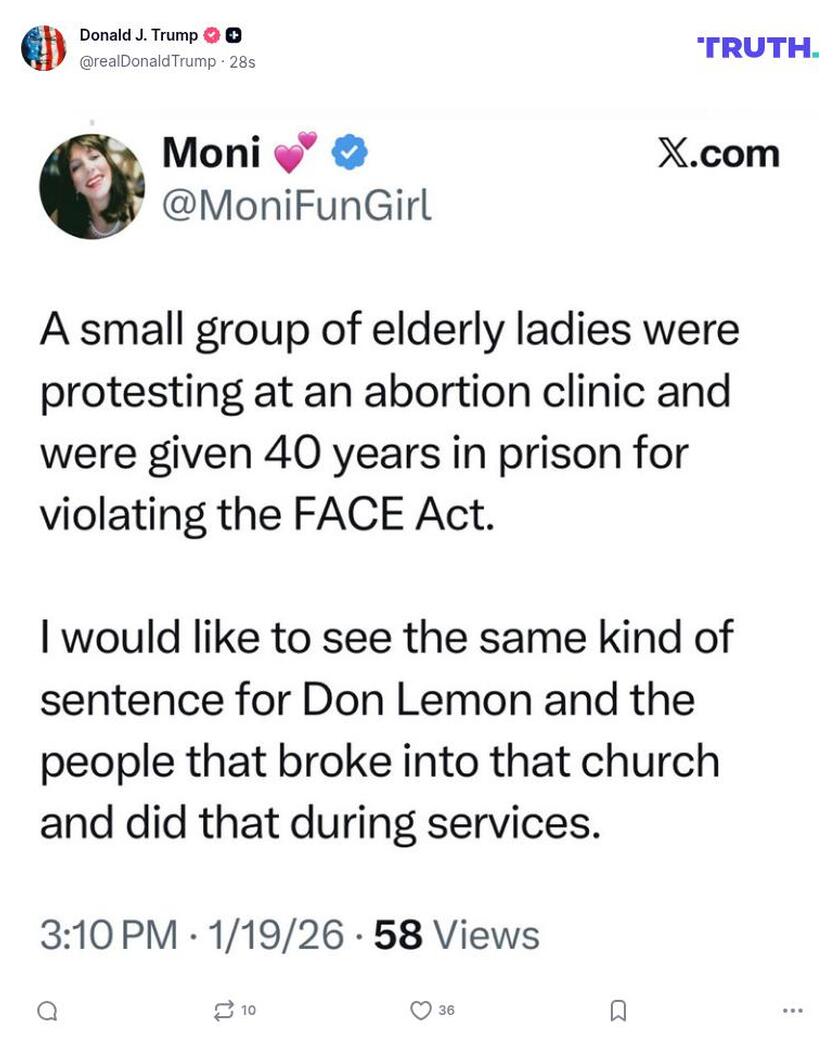
Task: Click the TRUTH. logo
Action: [757, 46]
